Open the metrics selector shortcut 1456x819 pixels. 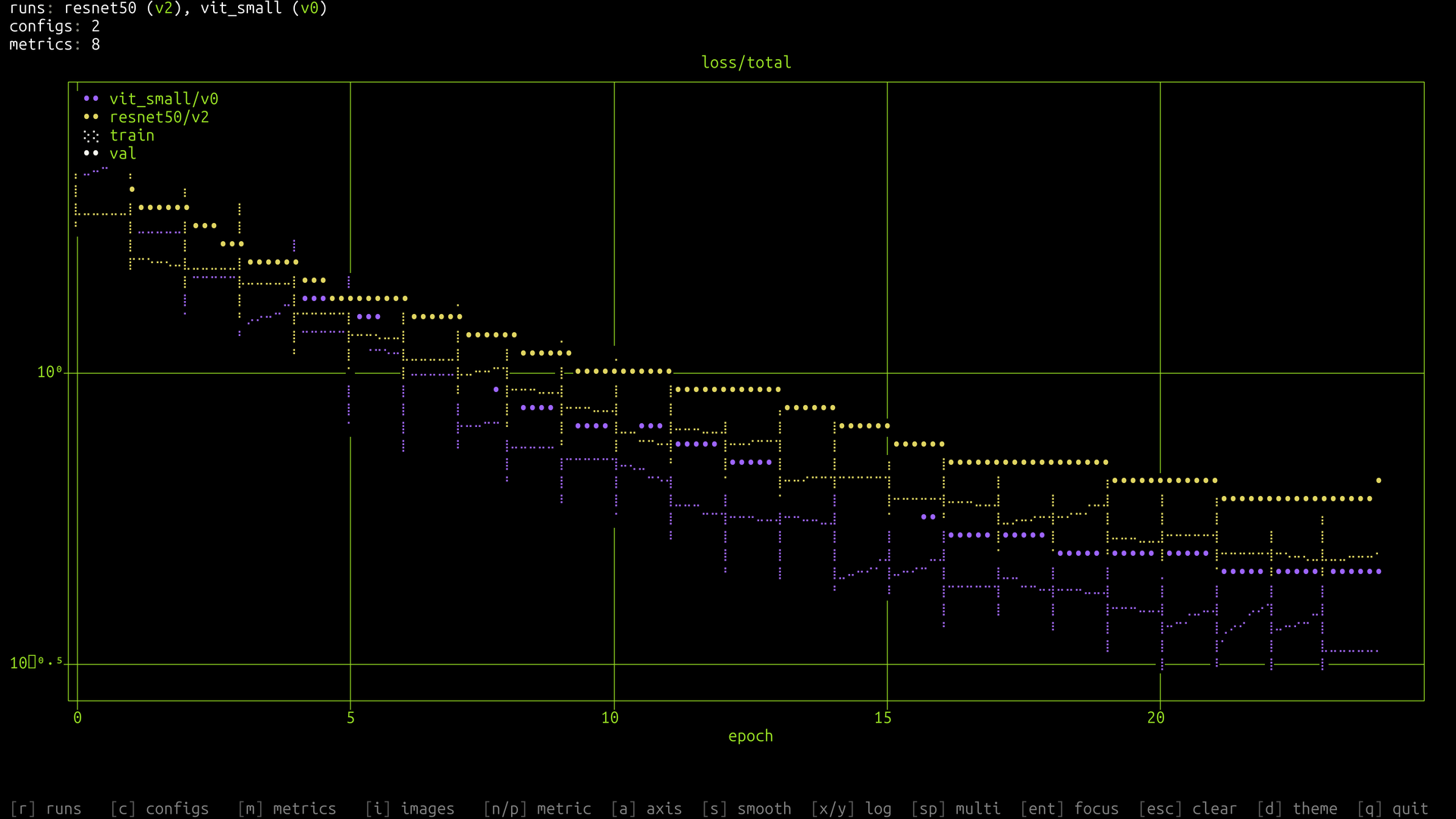tap(287, 808)
